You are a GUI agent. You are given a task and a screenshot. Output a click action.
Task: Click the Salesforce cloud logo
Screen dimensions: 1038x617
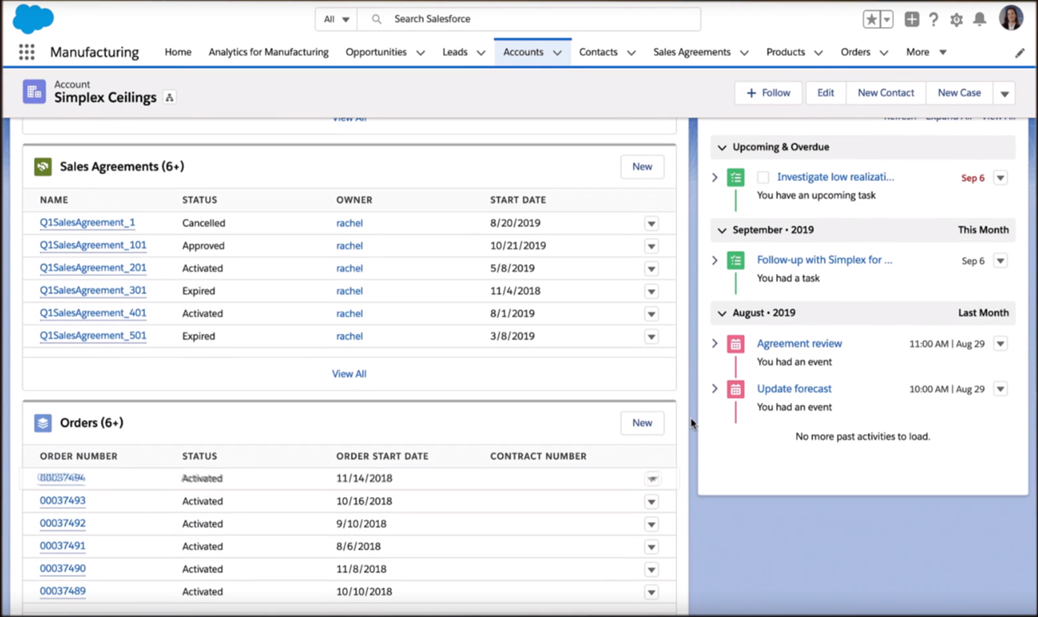tap(33, 18)
